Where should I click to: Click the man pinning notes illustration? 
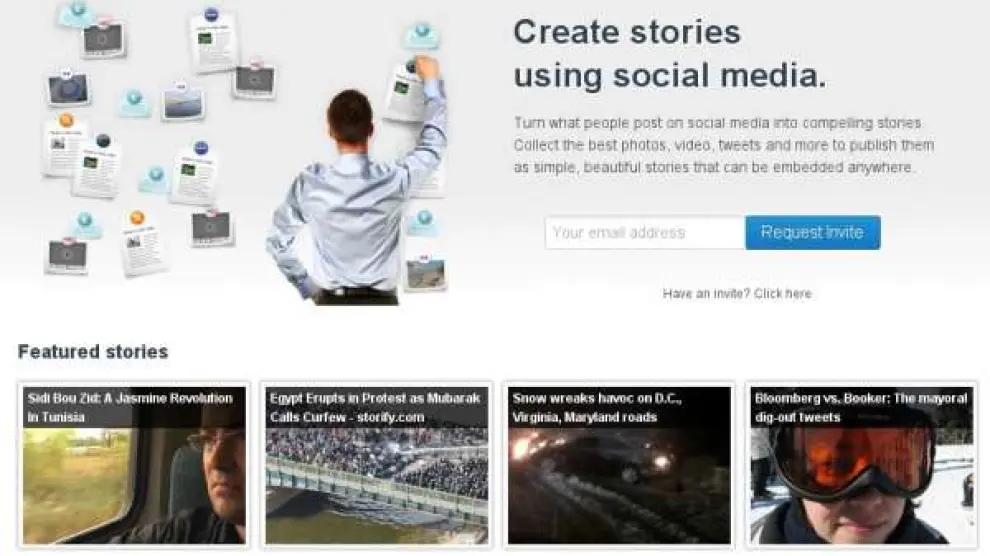[357, 183]
